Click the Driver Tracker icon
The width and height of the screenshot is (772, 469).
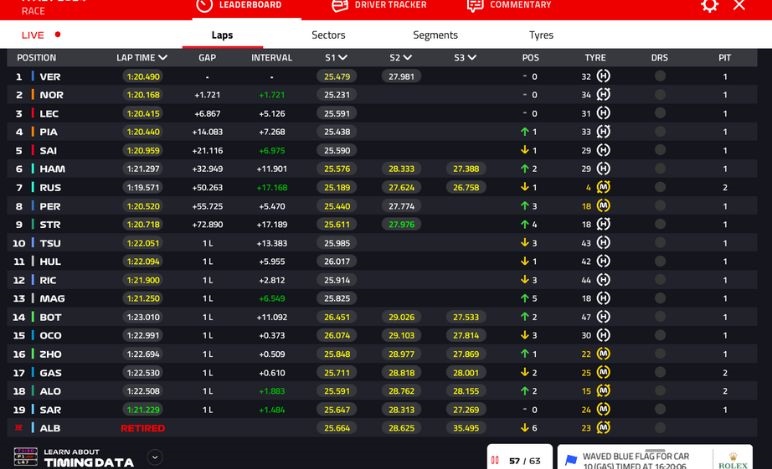tap(340, 5)
